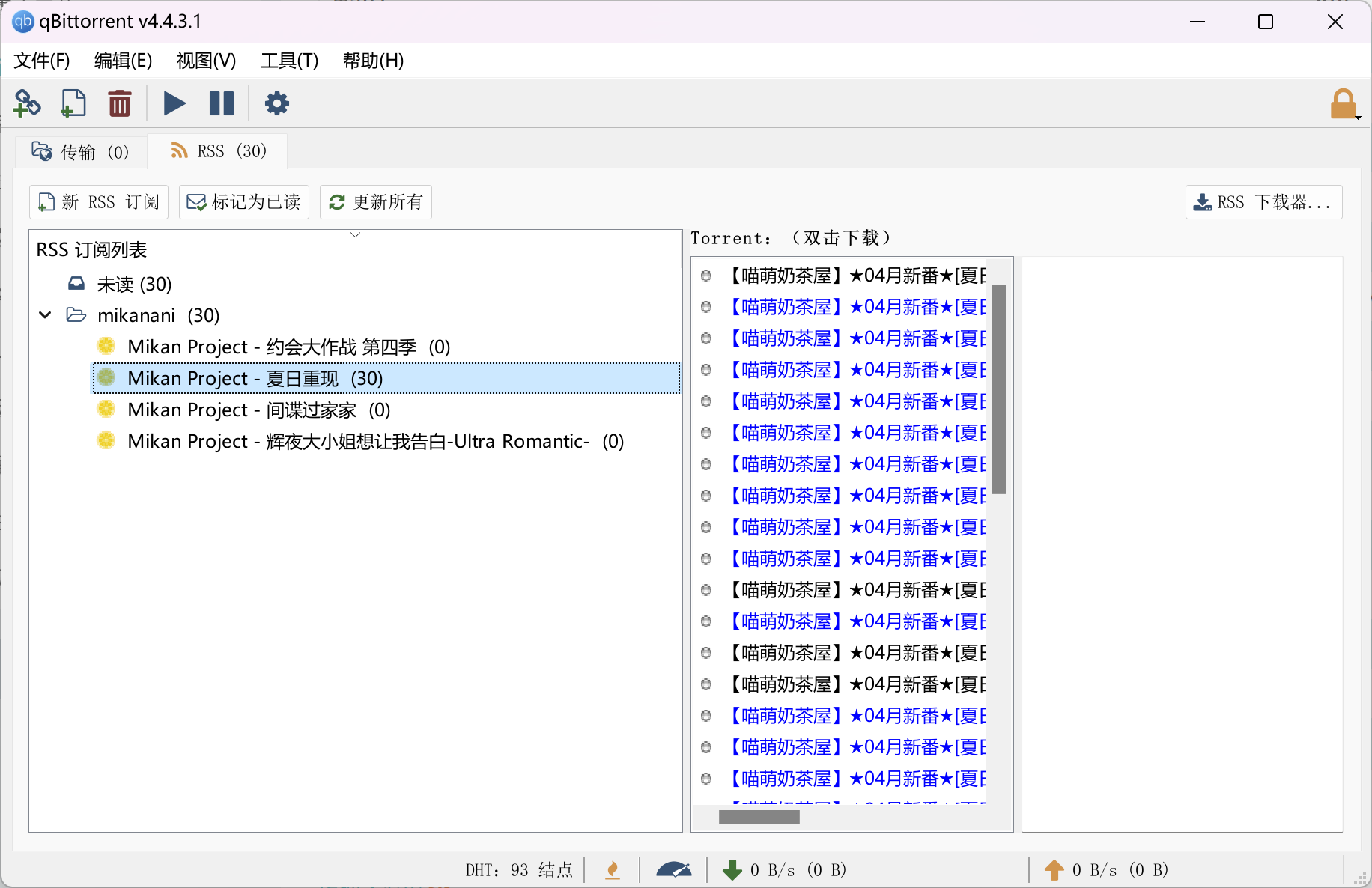
Task: Select the mikanani (30) folder row
Action: [x=158, y=315]
